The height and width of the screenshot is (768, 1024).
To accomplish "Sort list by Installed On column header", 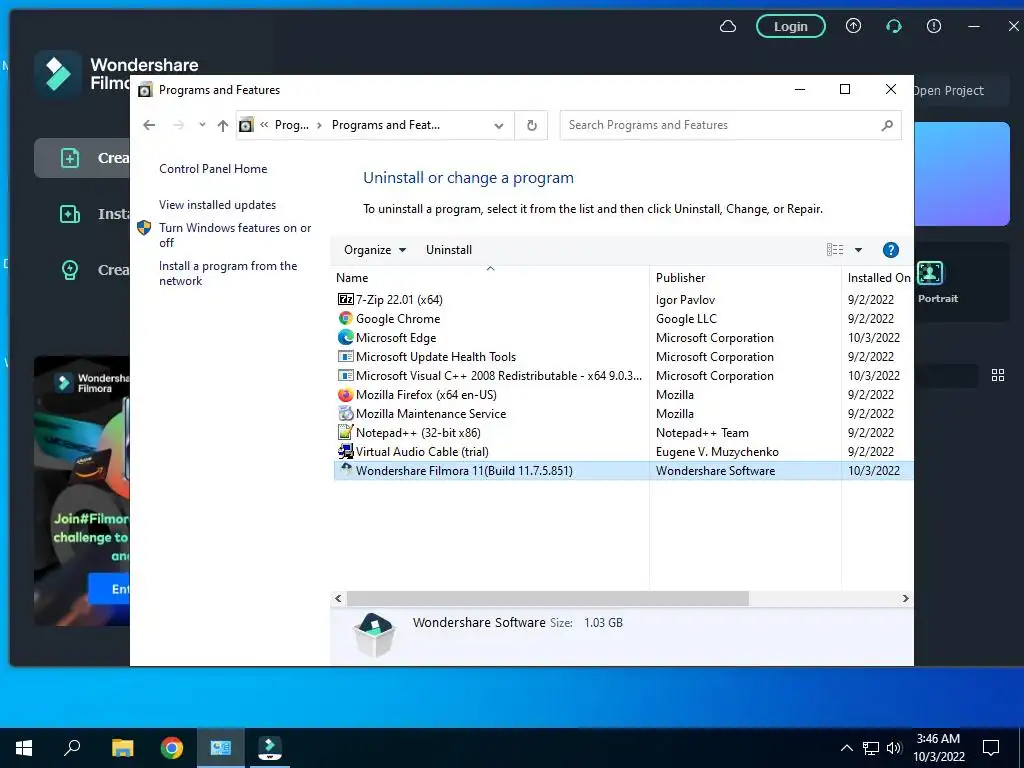I will click(x=878, y=278).
